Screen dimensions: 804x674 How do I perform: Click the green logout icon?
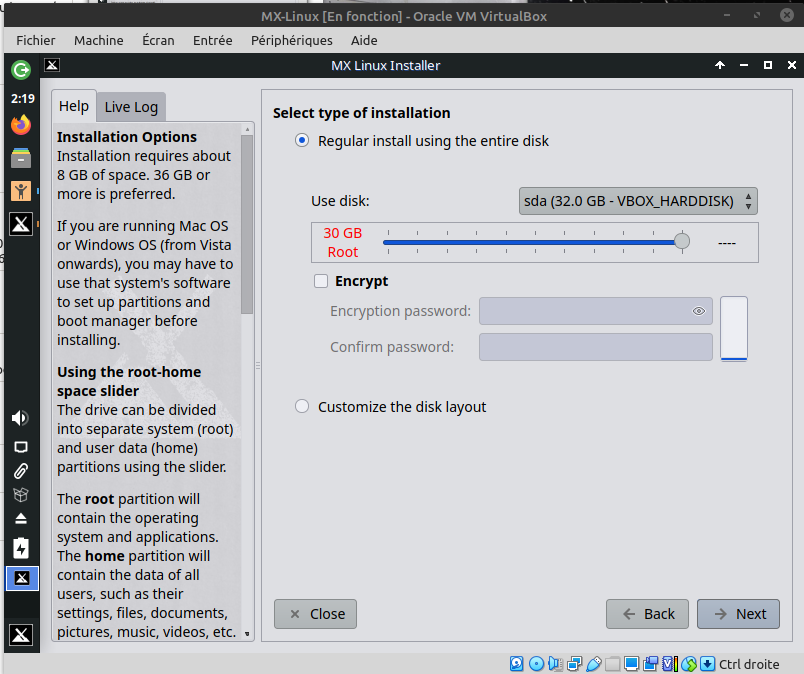pos(21,70)
